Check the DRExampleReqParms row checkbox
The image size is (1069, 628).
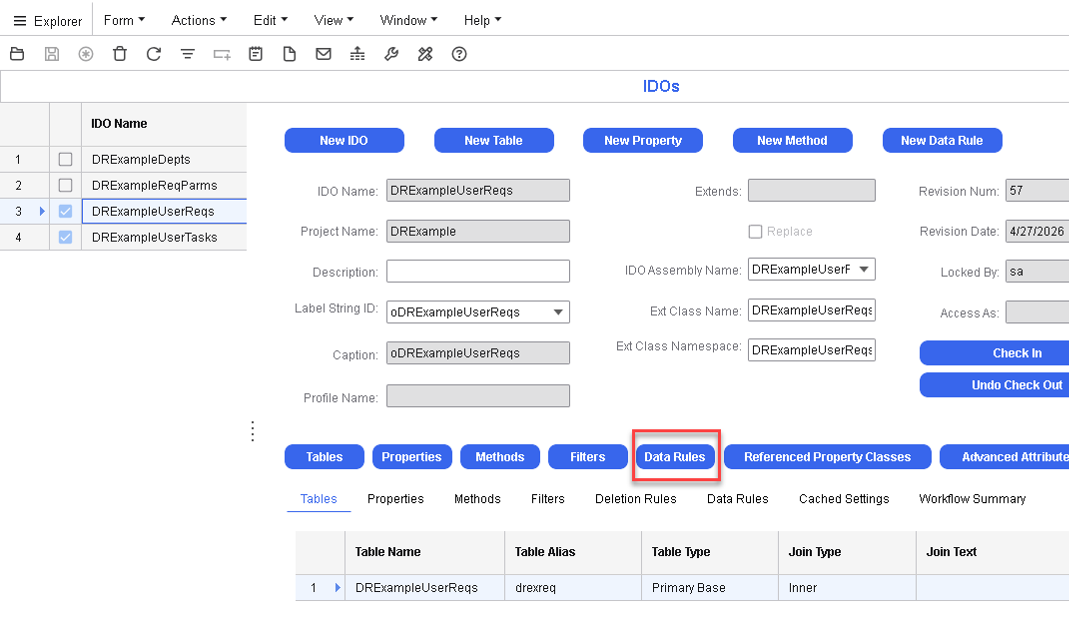(x=65, y=185)
